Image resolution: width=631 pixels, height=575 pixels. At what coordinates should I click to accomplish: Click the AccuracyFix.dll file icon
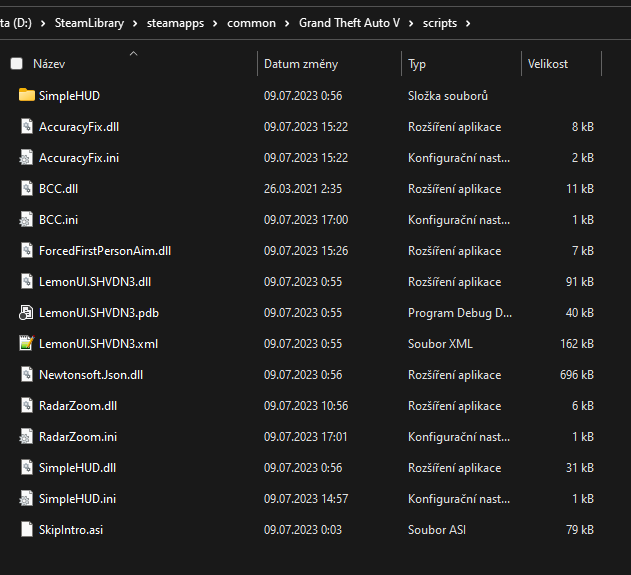click(x=27, y=127)
